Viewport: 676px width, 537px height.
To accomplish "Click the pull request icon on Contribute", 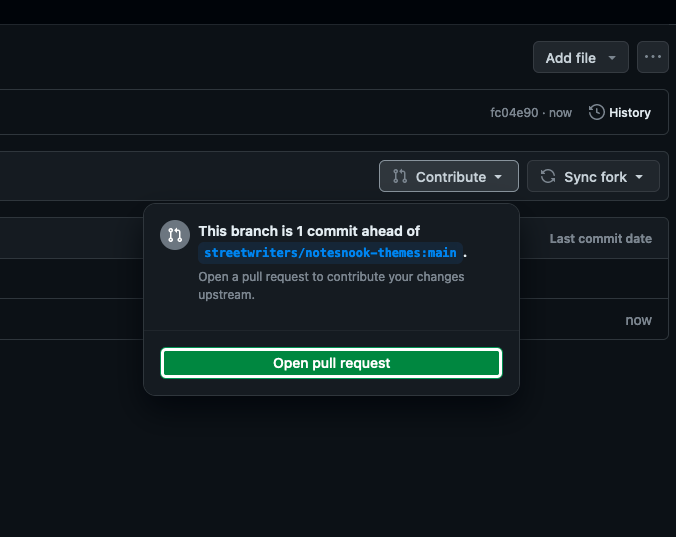I will pos(400,177).
